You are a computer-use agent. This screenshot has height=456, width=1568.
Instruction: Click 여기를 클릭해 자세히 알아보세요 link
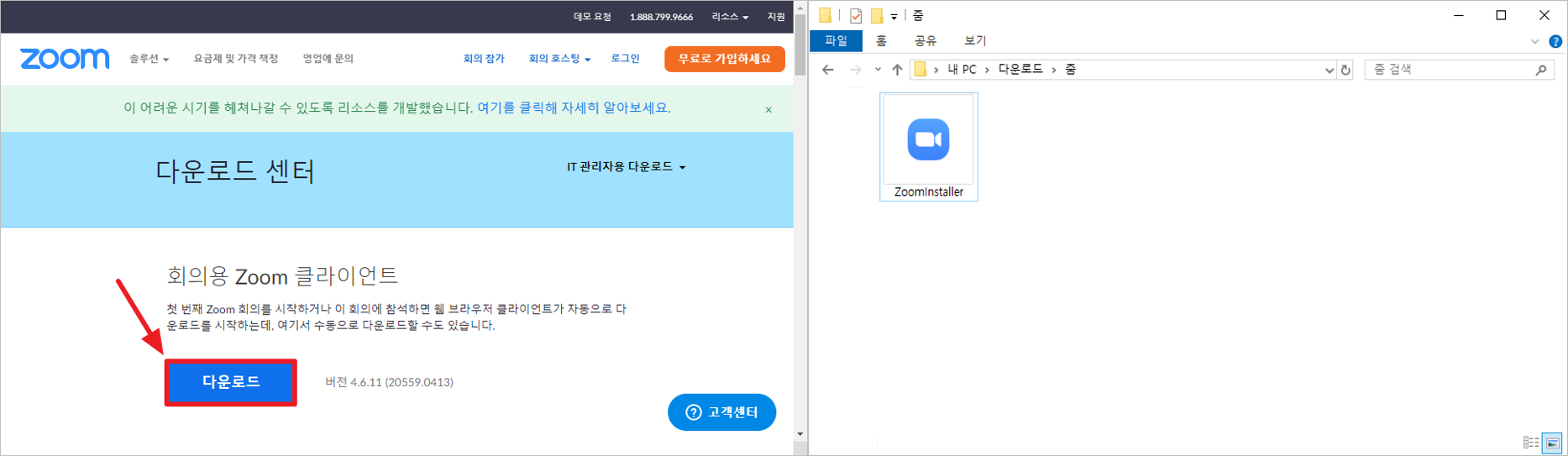coord(574,107)
